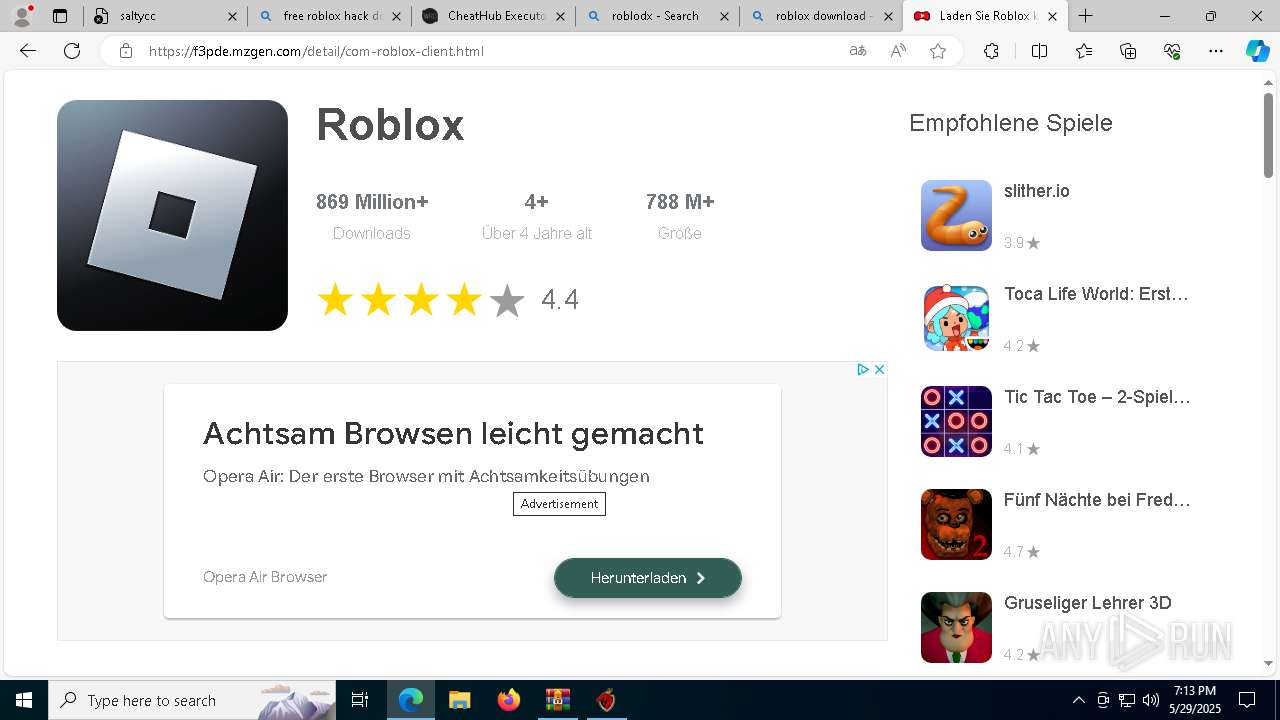The image size is (1280, 720).
Task: Click the page vertical scrollbar thumb
Action: point(1268,135)
